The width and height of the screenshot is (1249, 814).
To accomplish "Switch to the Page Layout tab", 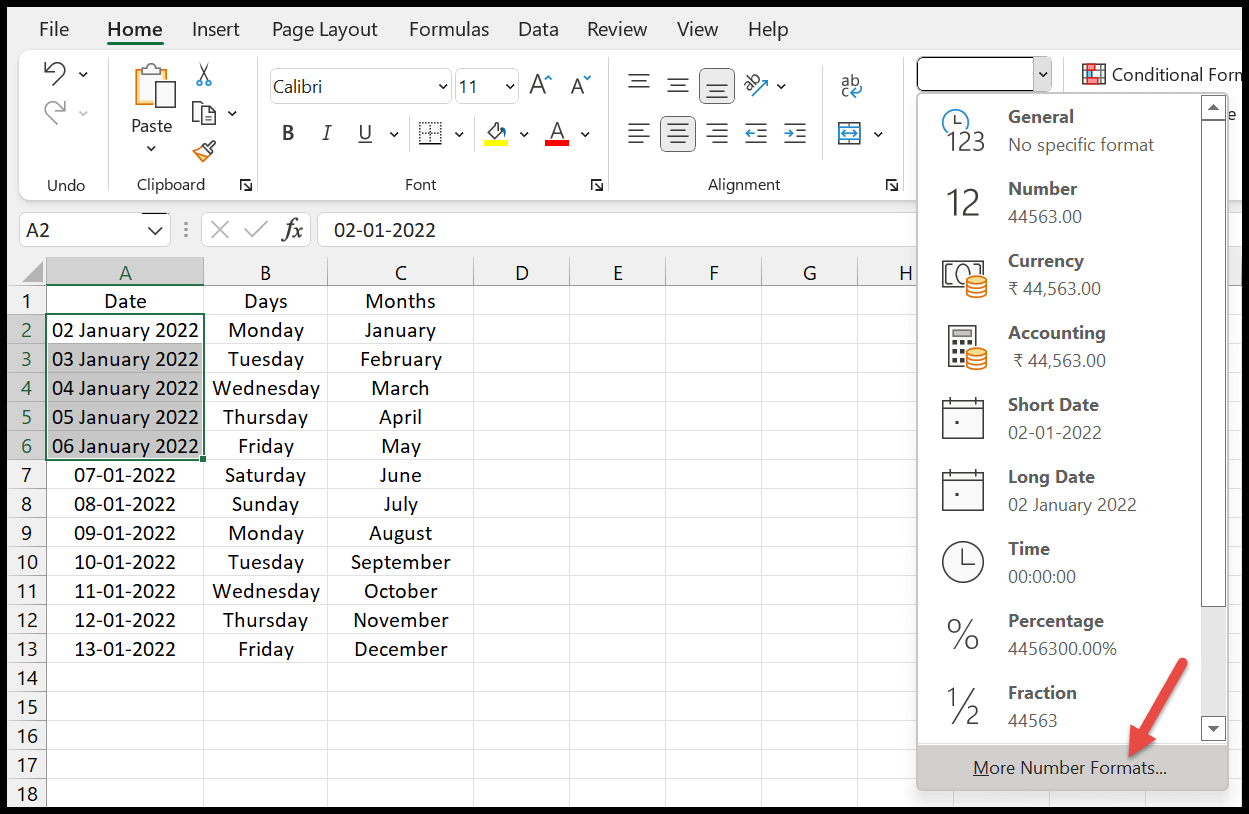I will click(x=325, y=29).
